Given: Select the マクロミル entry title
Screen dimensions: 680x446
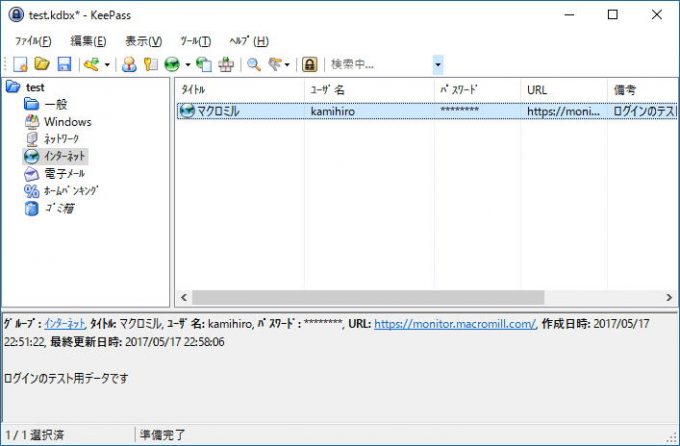Looking at the screenshot, I should [218, 112].
